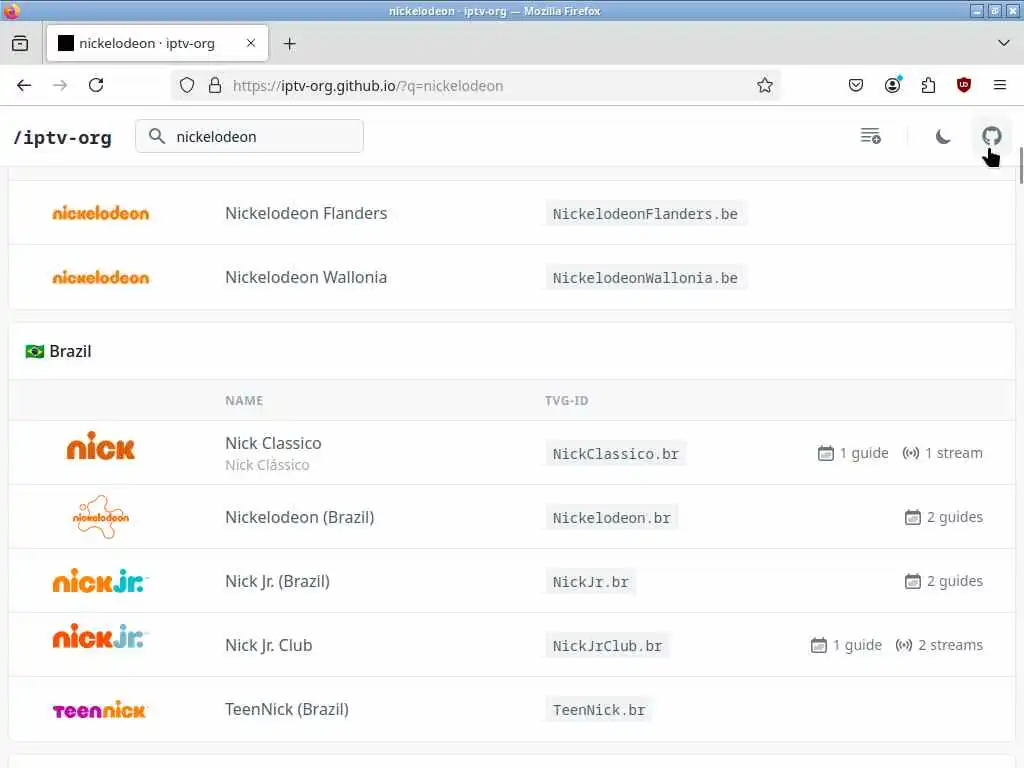Open the Nickelodeon Flanders channel
The height and width of the screenshot is (768, 1024).
[306, 213]
